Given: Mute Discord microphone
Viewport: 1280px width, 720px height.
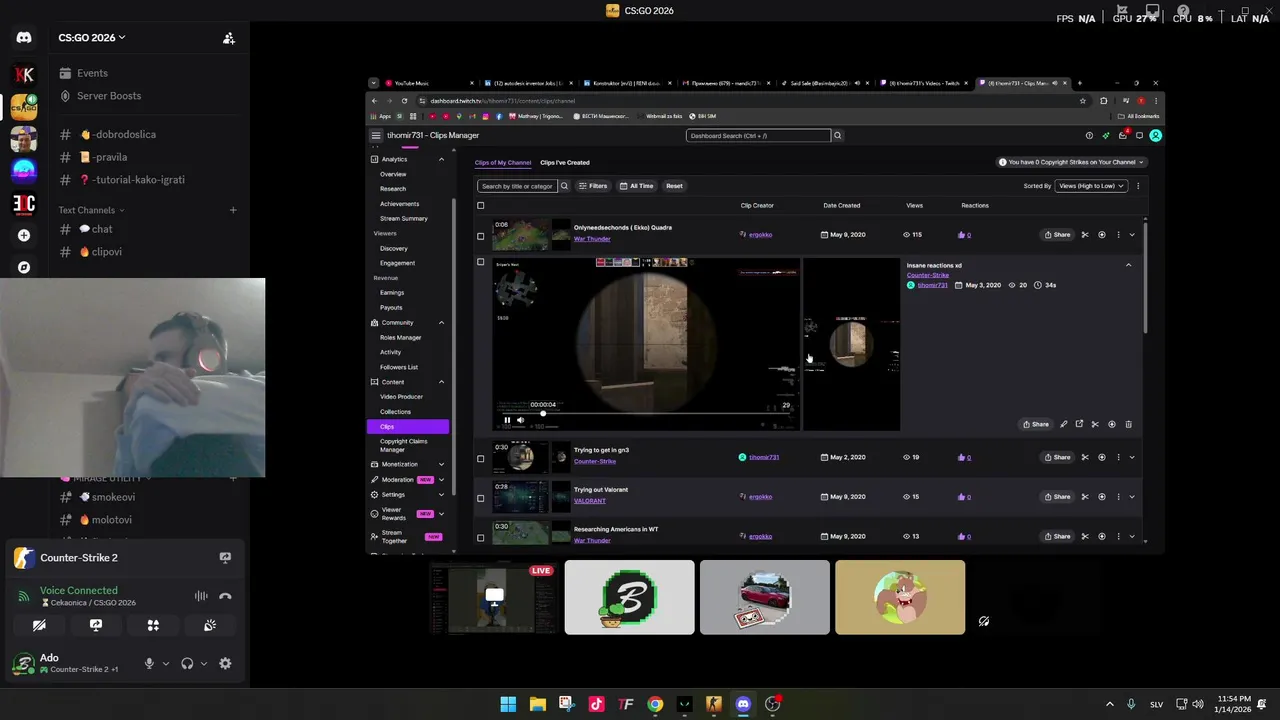Looking at the screenshot, I should pyautogui.click(x=149, y=663).
